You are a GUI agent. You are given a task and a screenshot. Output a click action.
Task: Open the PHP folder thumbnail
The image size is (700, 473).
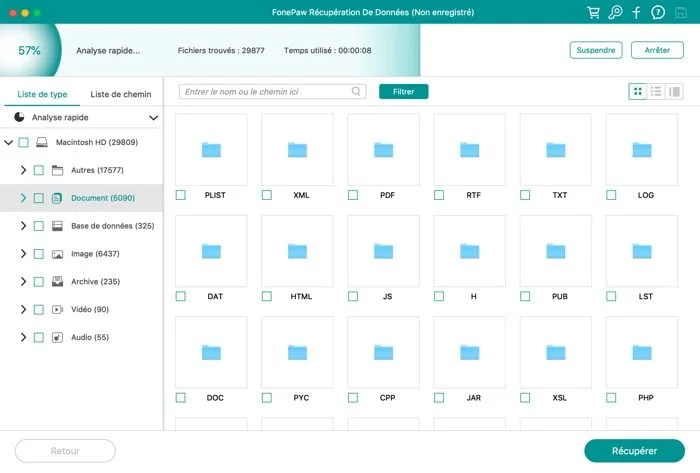point(642,352)
